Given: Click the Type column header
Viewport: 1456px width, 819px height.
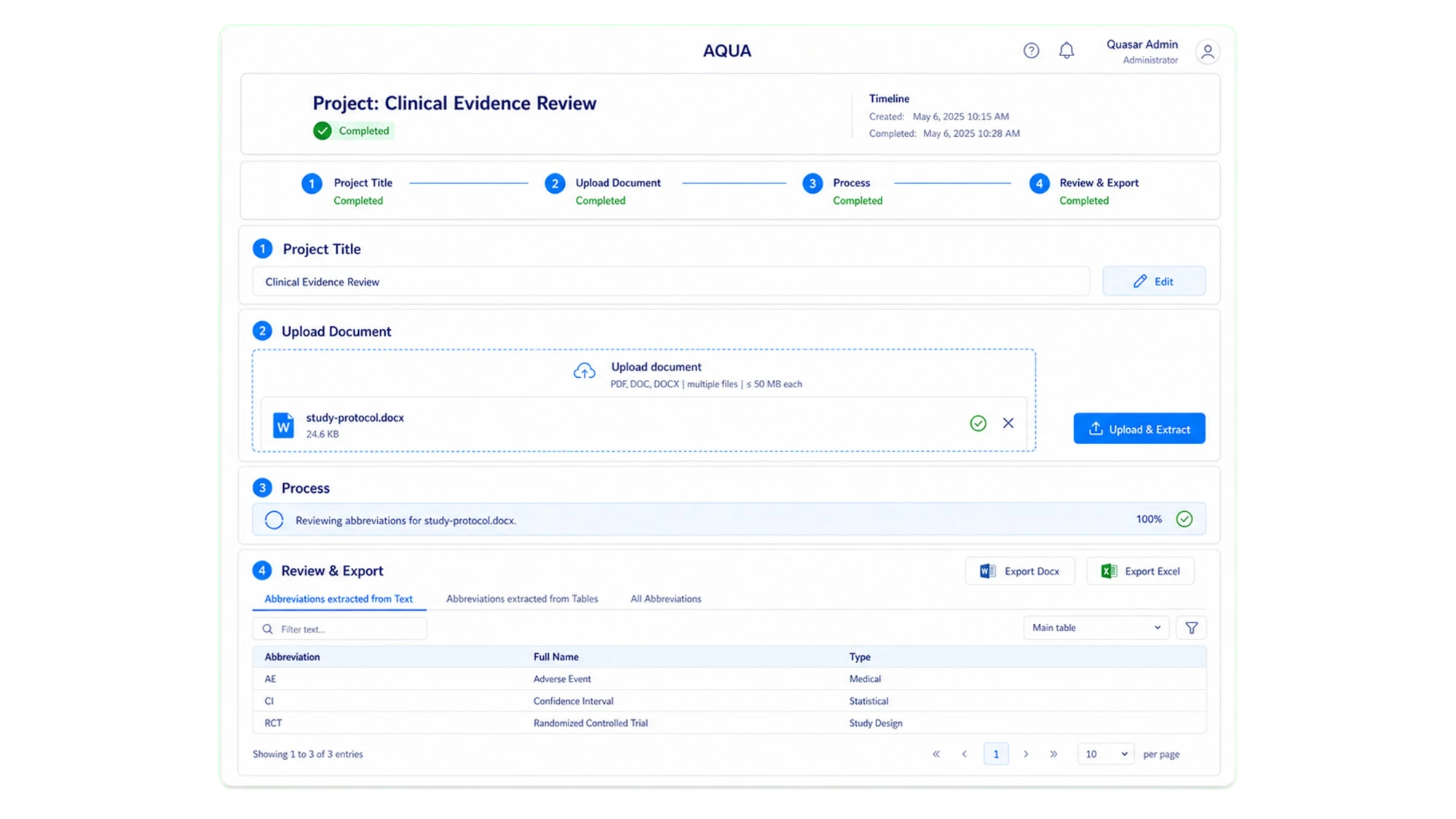Looking at the screenshot, I should pos(859,657).
